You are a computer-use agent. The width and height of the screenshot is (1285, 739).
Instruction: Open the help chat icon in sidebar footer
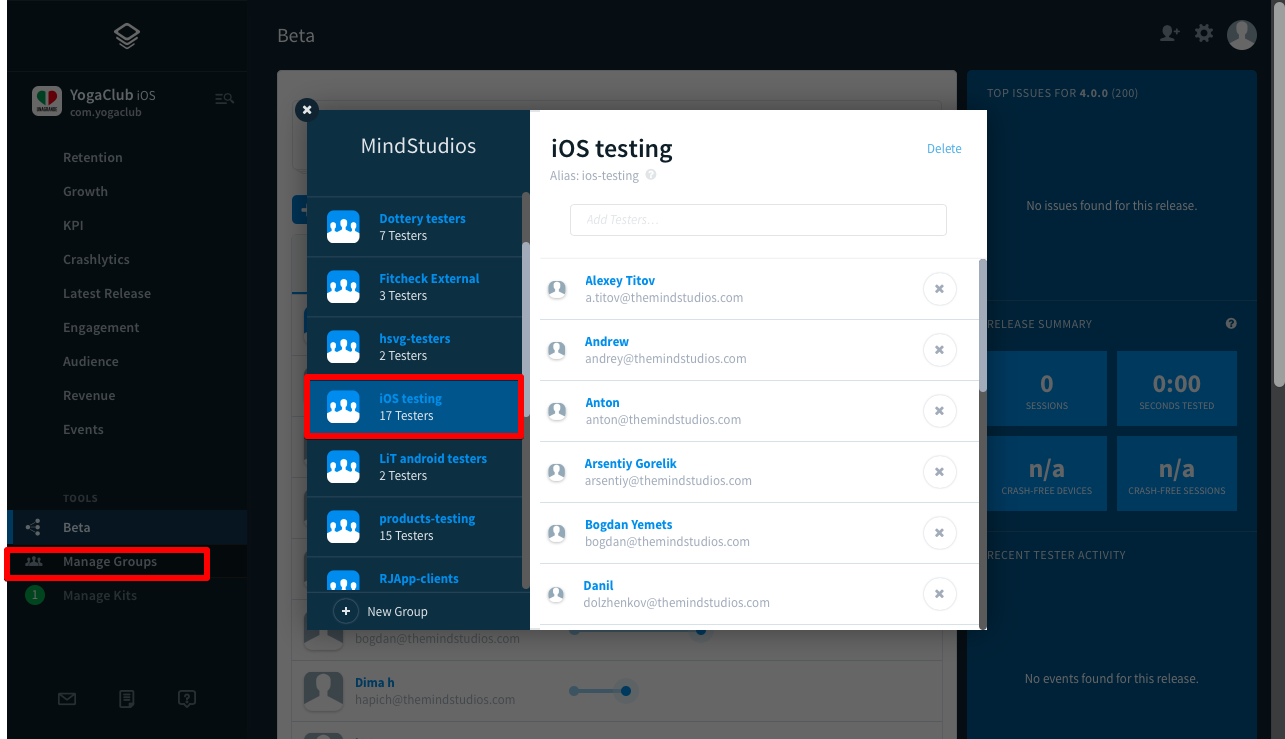click(x=186, y=699)
